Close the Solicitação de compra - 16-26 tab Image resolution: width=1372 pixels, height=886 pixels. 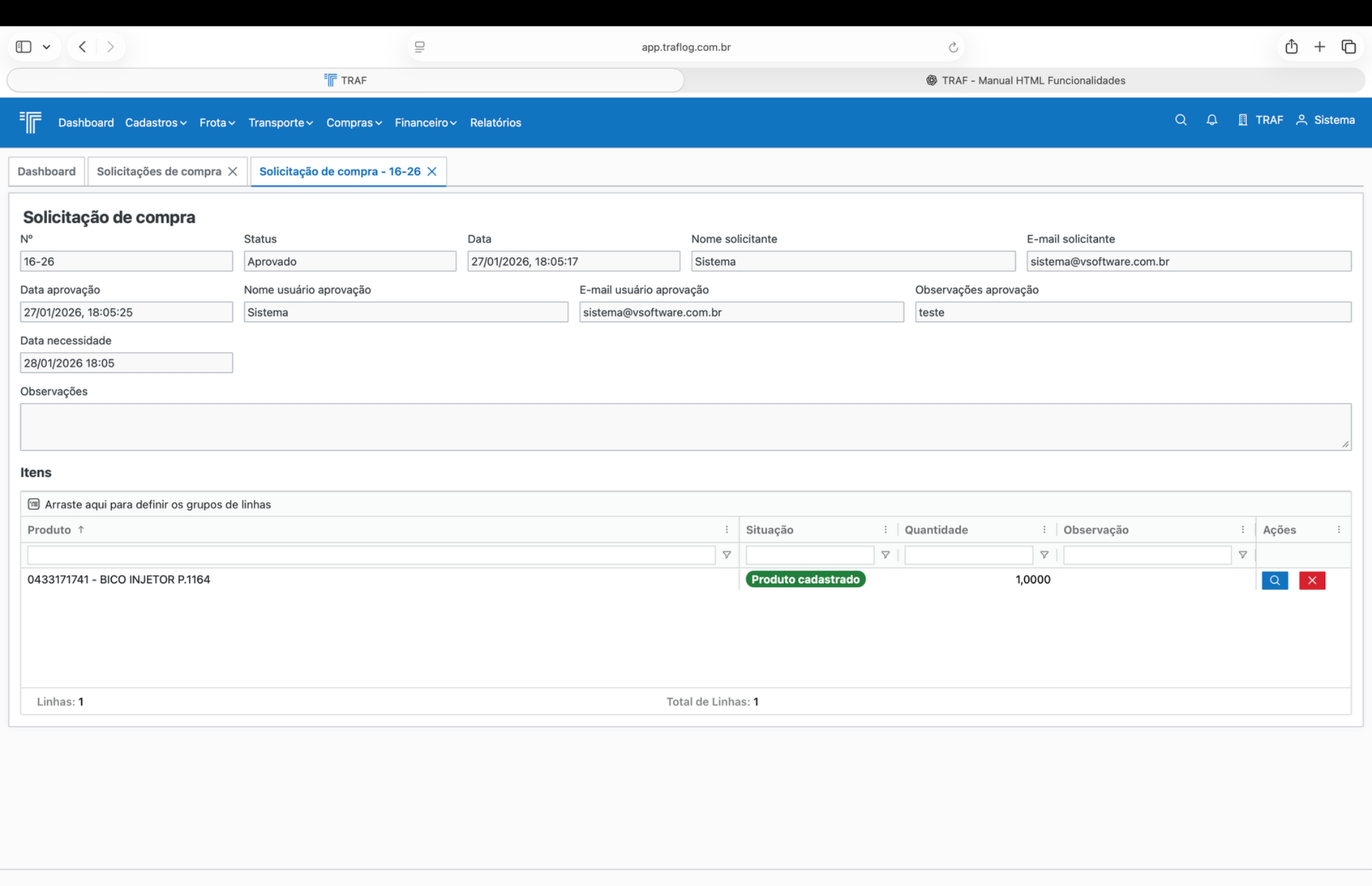click(432, 171)
